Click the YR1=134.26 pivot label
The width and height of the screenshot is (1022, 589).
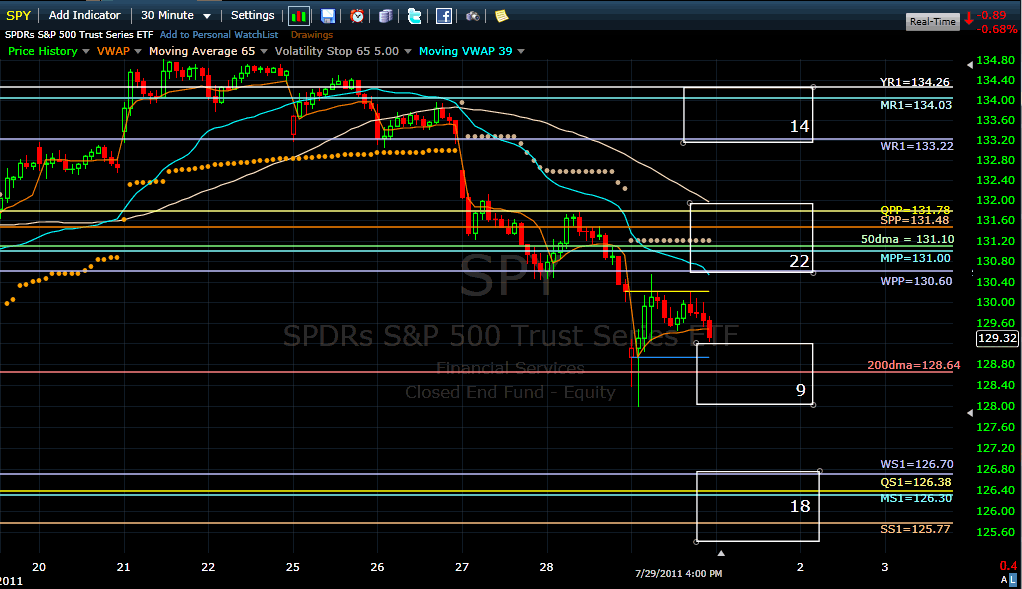pos(914,82)
